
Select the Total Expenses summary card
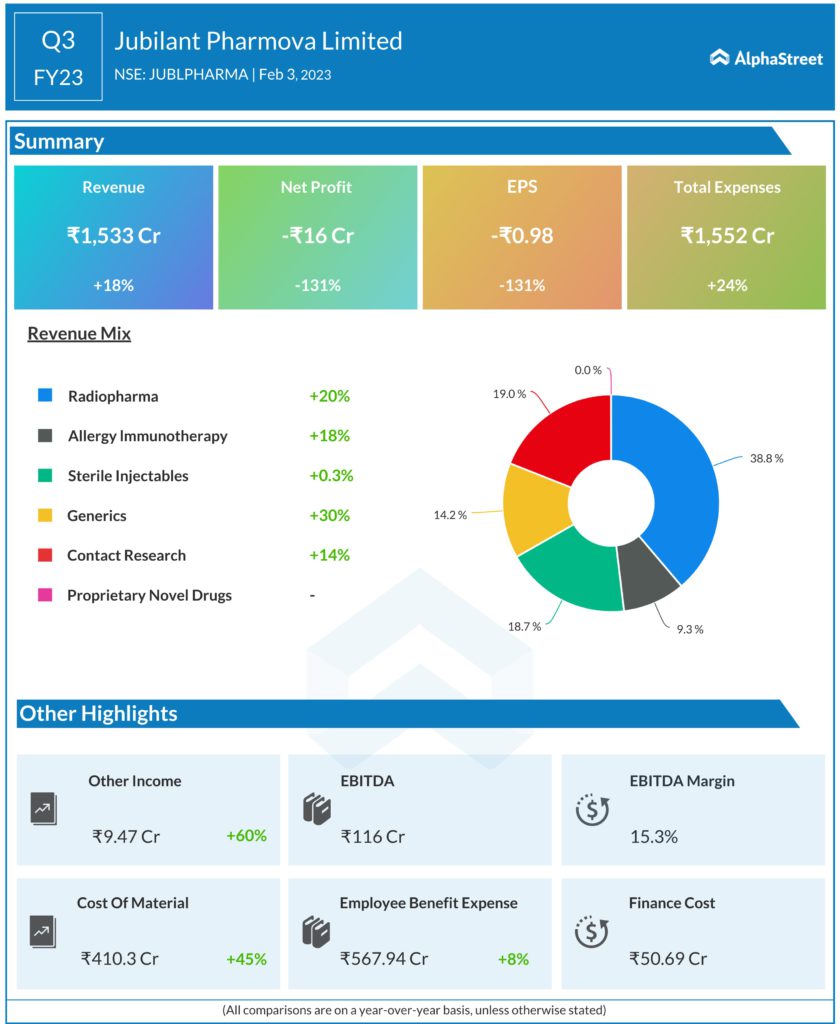point(727,237)
